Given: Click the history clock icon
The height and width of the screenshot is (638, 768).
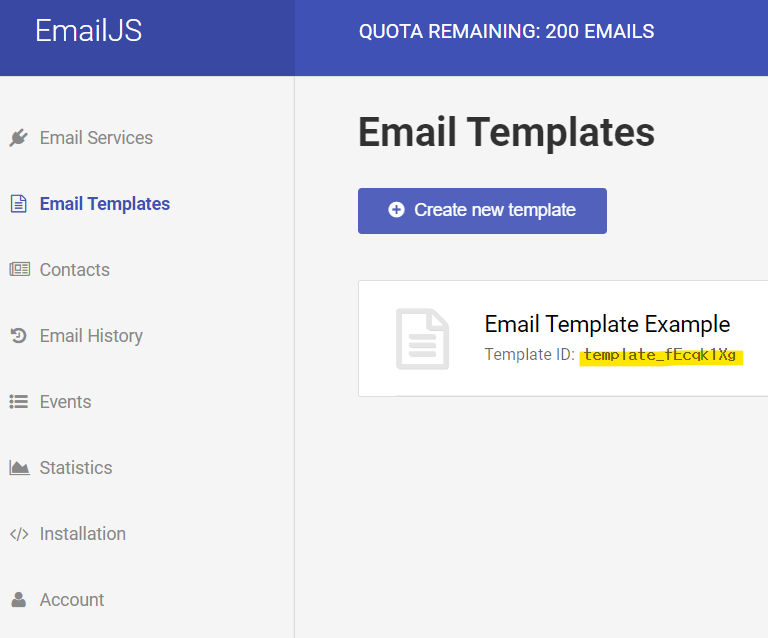Looking at the screenshot, I should click(x=19, y=335).
